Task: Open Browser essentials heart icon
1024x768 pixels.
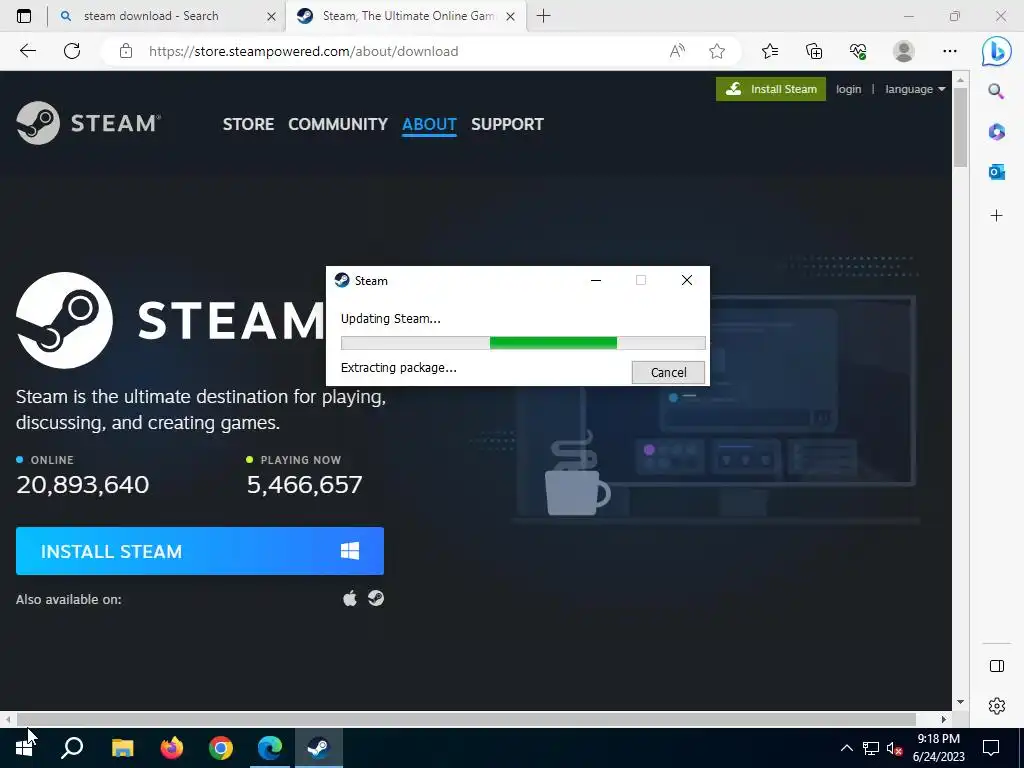Action: [x=858, y=51]
